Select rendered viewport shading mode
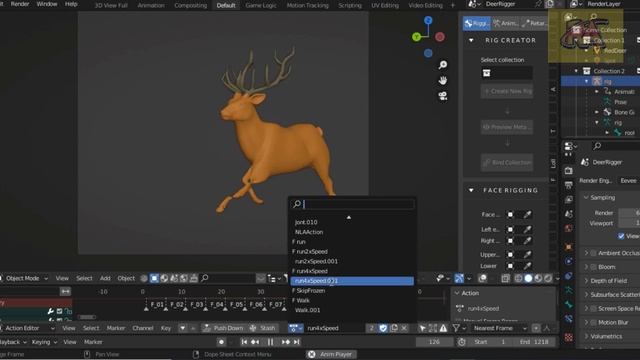The height and width of the screenshot is (360, 640). coord(548,278)
